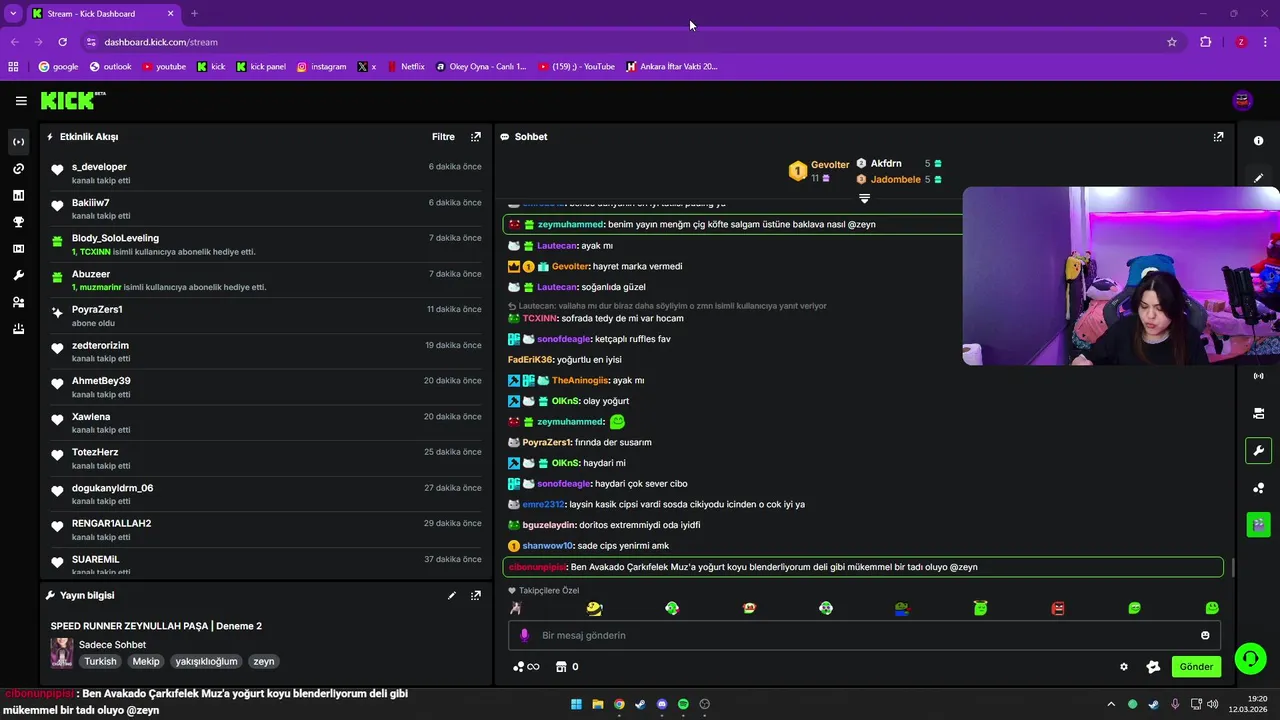Click the Gönder send button
Screen dimensions: 1280x720
click(x=1196, y=667)
